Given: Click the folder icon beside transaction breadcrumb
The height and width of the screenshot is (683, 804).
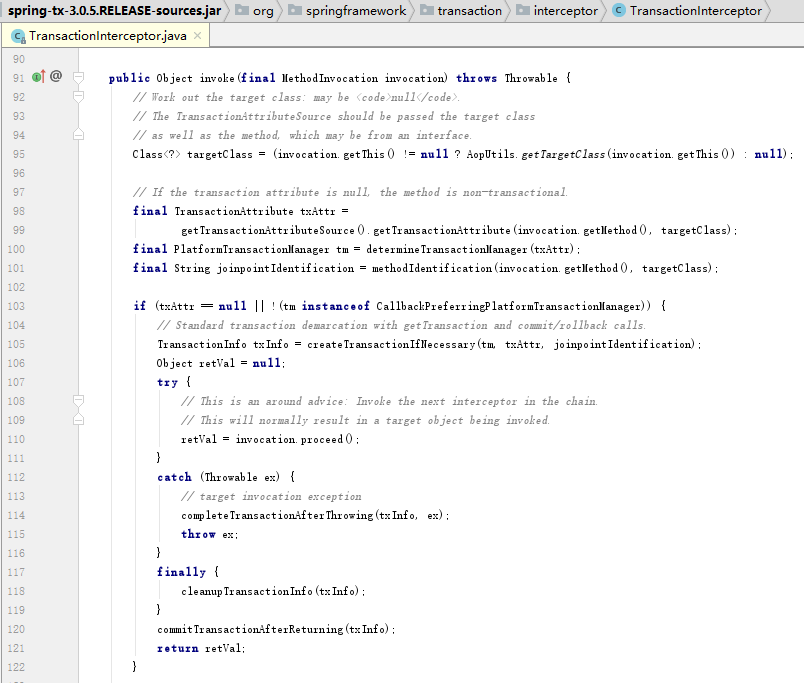Looking at the screenshot, I should point(427,10).
